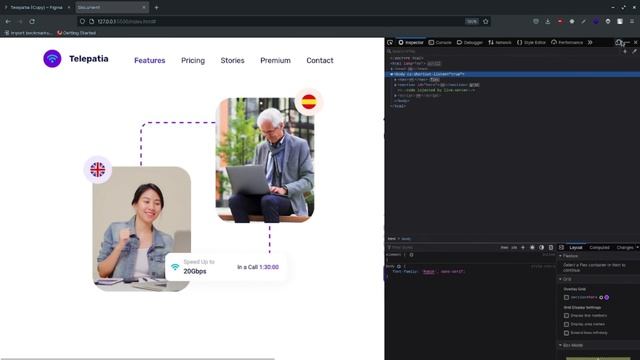The image size is (640, 360).
Task: Show more DevTools tabs via chevron
Action: click(590, 42)
